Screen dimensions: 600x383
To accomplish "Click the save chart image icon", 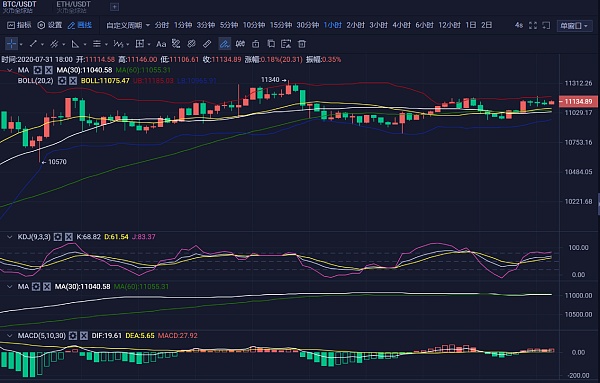I will (286, 44).
